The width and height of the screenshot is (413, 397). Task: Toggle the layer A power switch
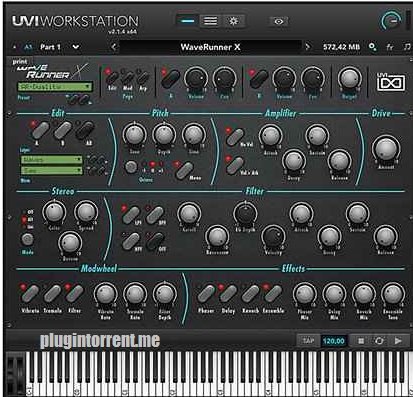pyautogui.click(x=170, y=79)
